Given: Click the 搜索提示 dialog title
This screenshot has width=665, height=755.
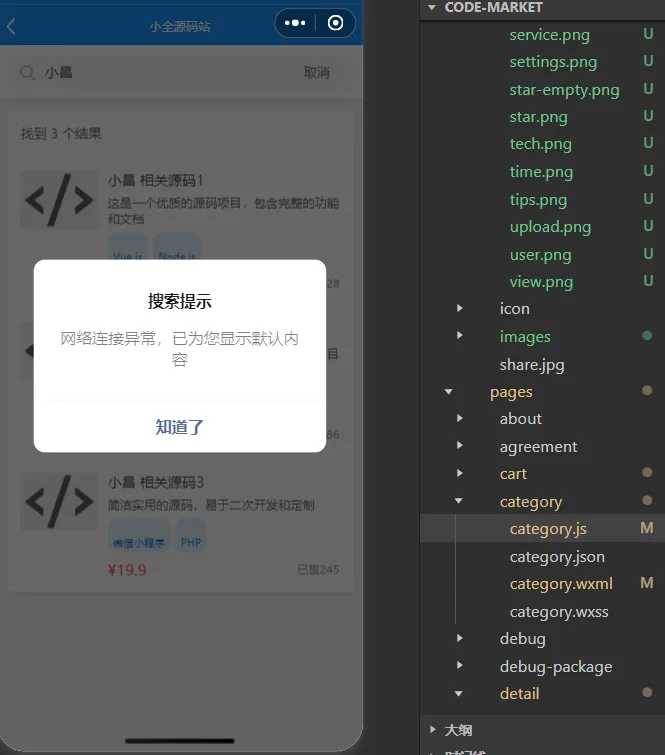Looking at the screenshot, I should coord(180,301).
